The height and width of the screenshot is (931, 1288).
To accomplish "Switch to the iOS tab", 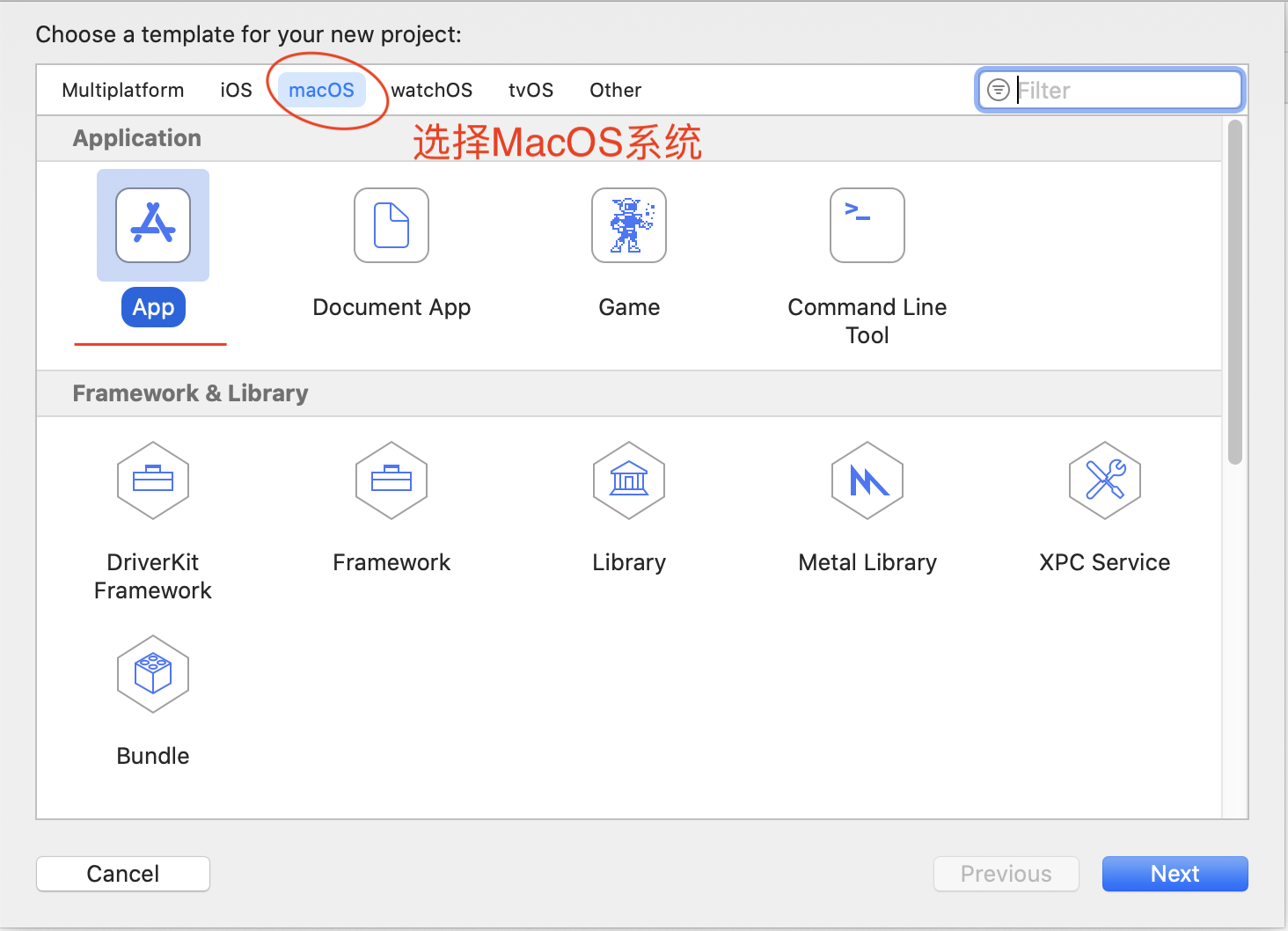I will (x=236, y=90).
